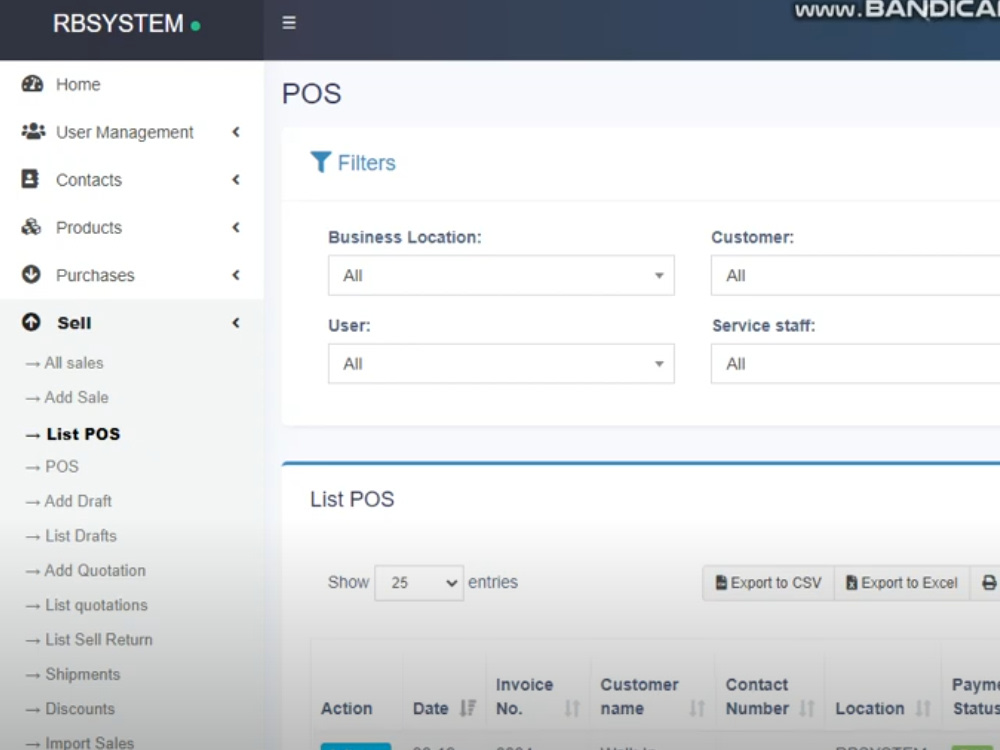Collapse the Sell submenu chevron
1000x750 pixels.
pos(236,323)
